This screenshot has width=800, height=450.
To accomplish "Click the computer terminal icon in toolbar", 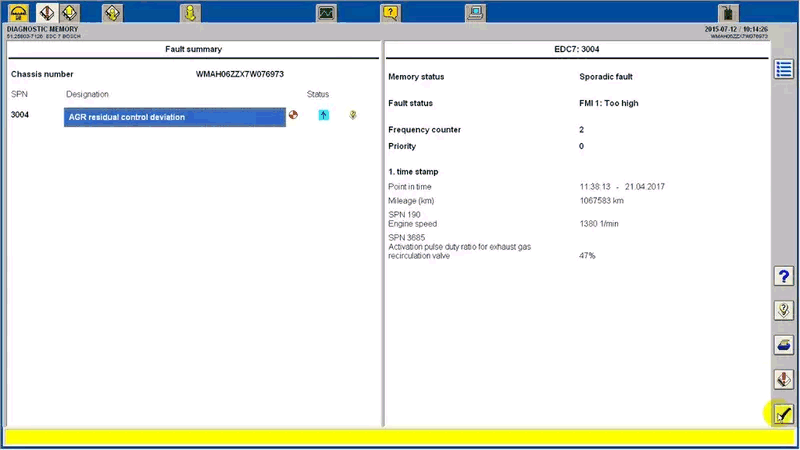I will click(x=476, y=13).
